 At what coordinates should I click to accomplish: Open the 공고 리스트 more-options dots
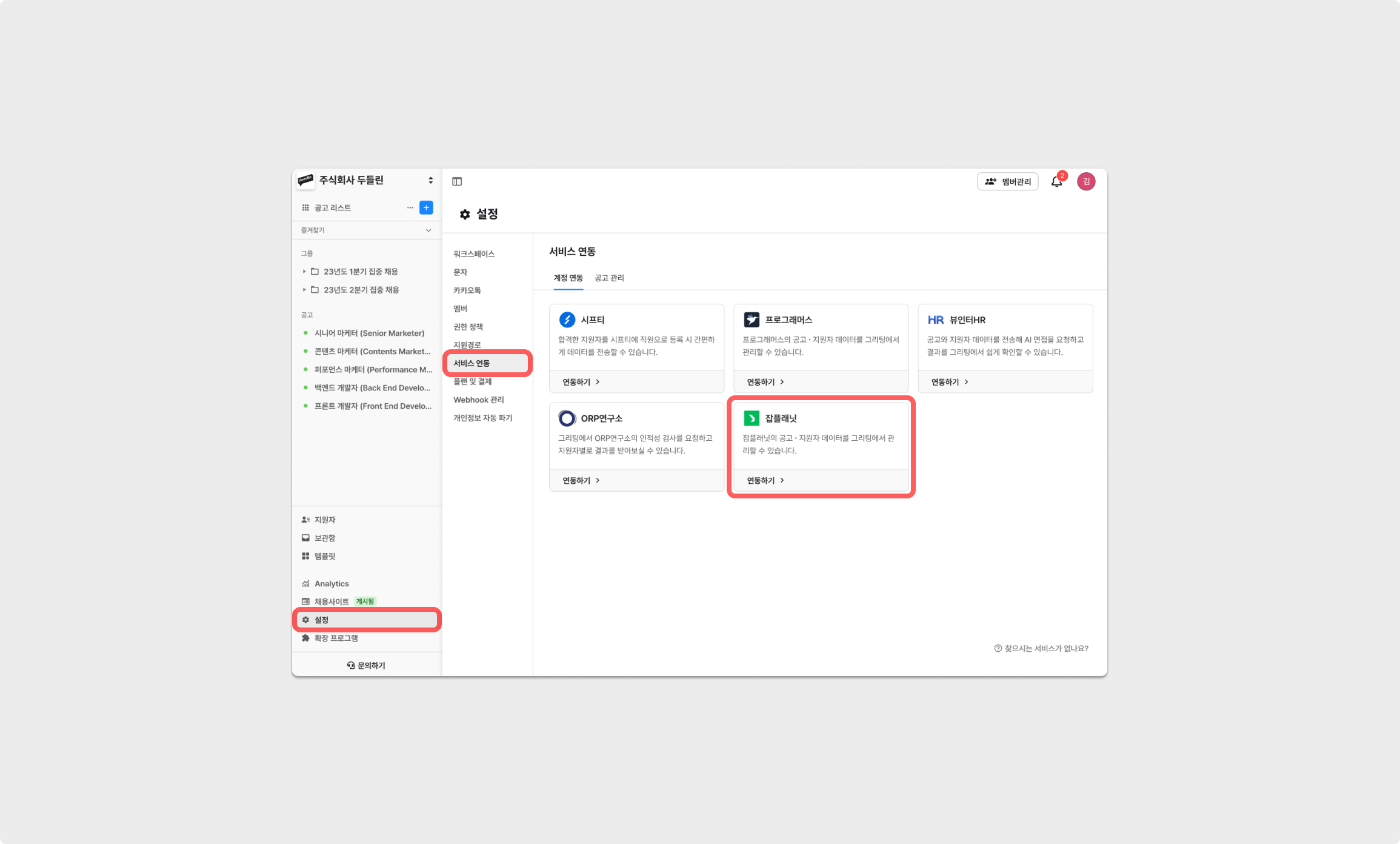tap(410, 207)
